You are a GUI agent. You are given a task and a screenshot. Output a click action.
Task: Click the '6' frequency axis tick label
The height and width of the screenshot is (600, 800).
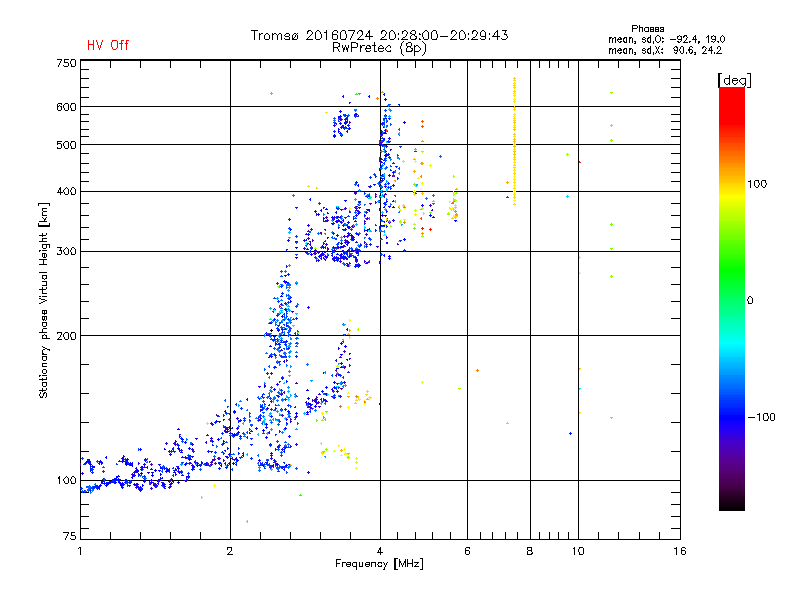(x=467, y=551)
